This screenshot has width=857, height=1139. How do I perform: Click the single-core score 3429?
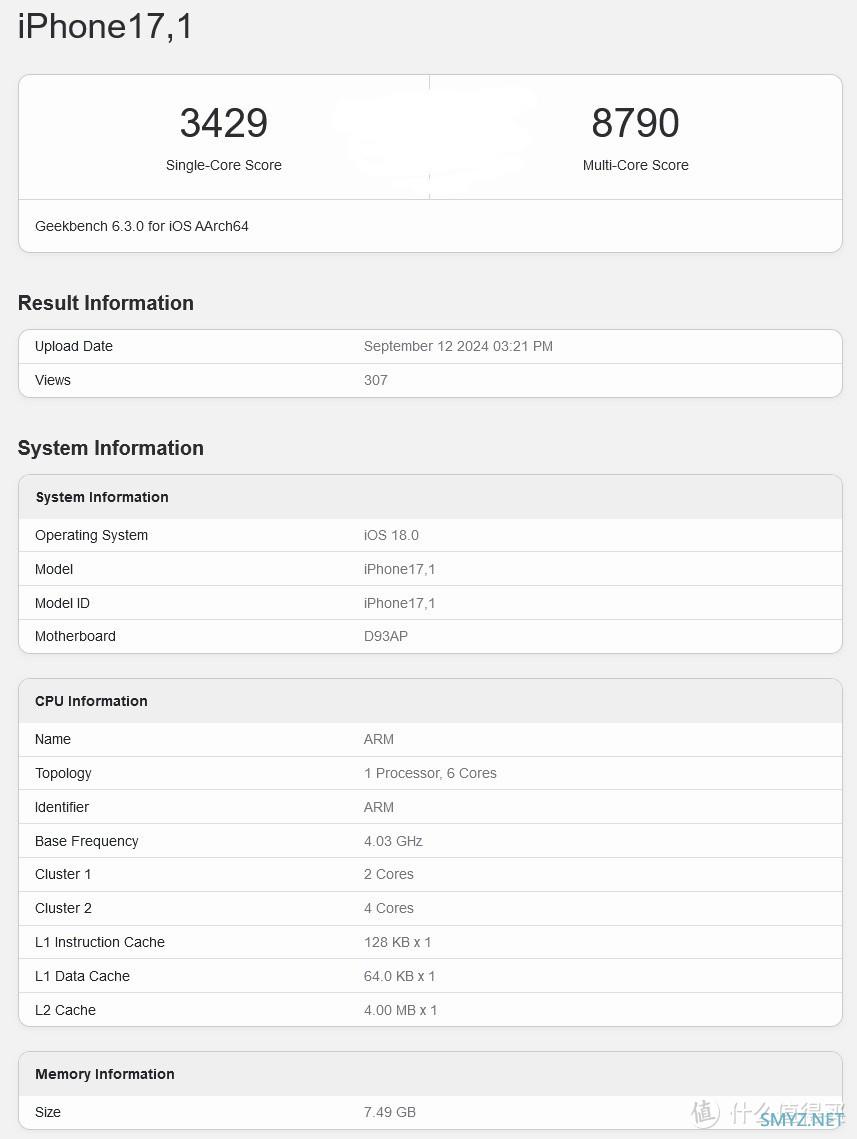224,123
